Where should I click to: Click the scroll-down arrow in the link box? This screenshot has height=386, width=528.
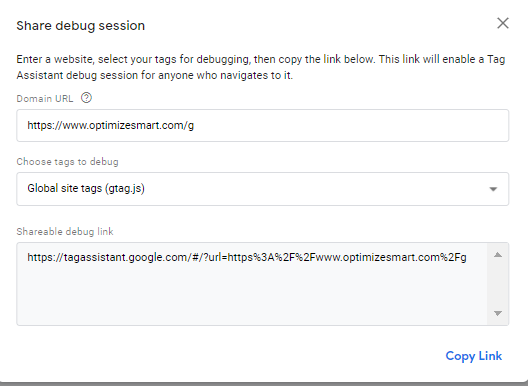(x=498, y=313)
